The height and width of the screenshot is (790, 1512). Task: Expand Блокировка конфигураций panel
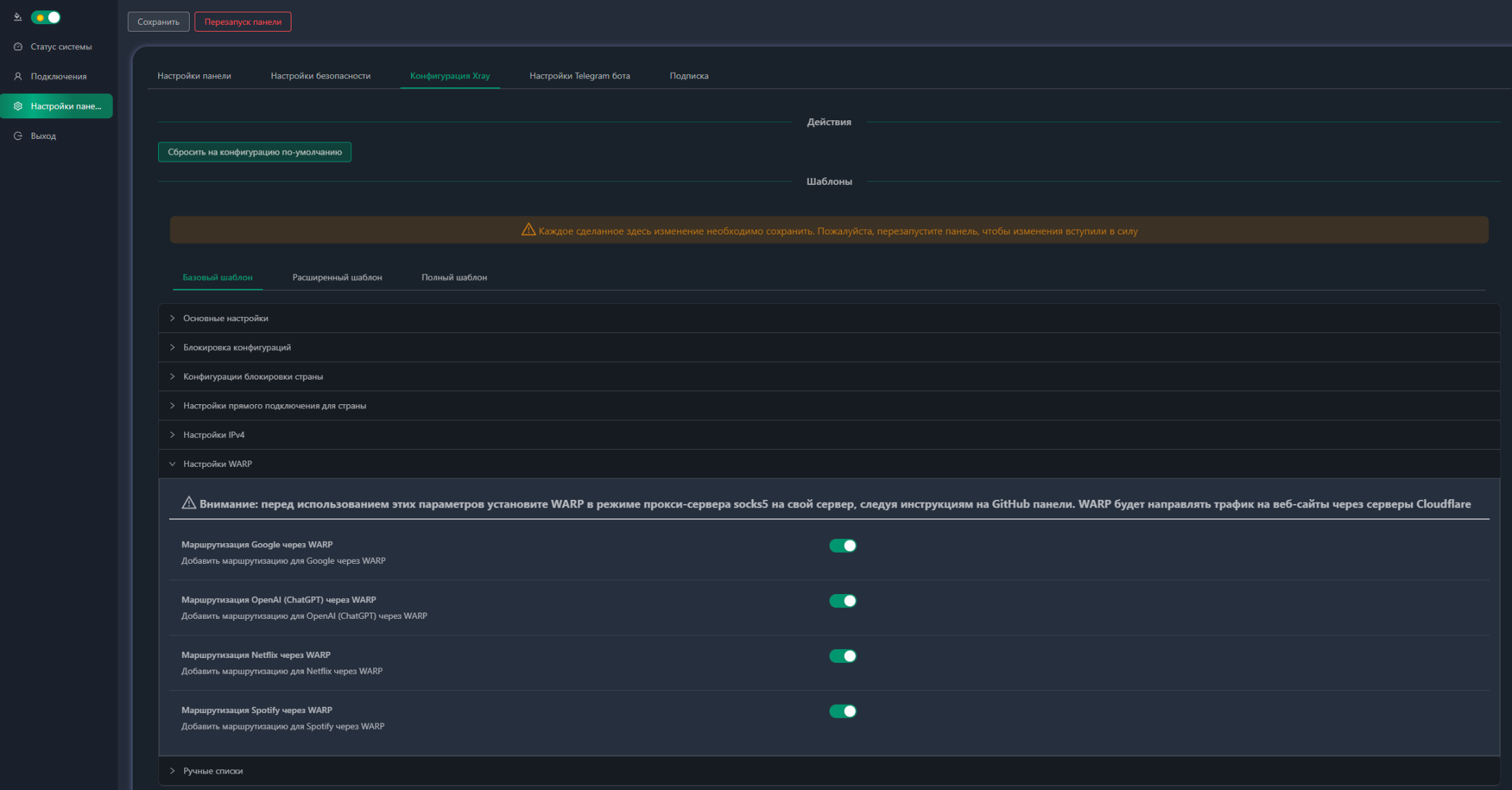(829, 347)
